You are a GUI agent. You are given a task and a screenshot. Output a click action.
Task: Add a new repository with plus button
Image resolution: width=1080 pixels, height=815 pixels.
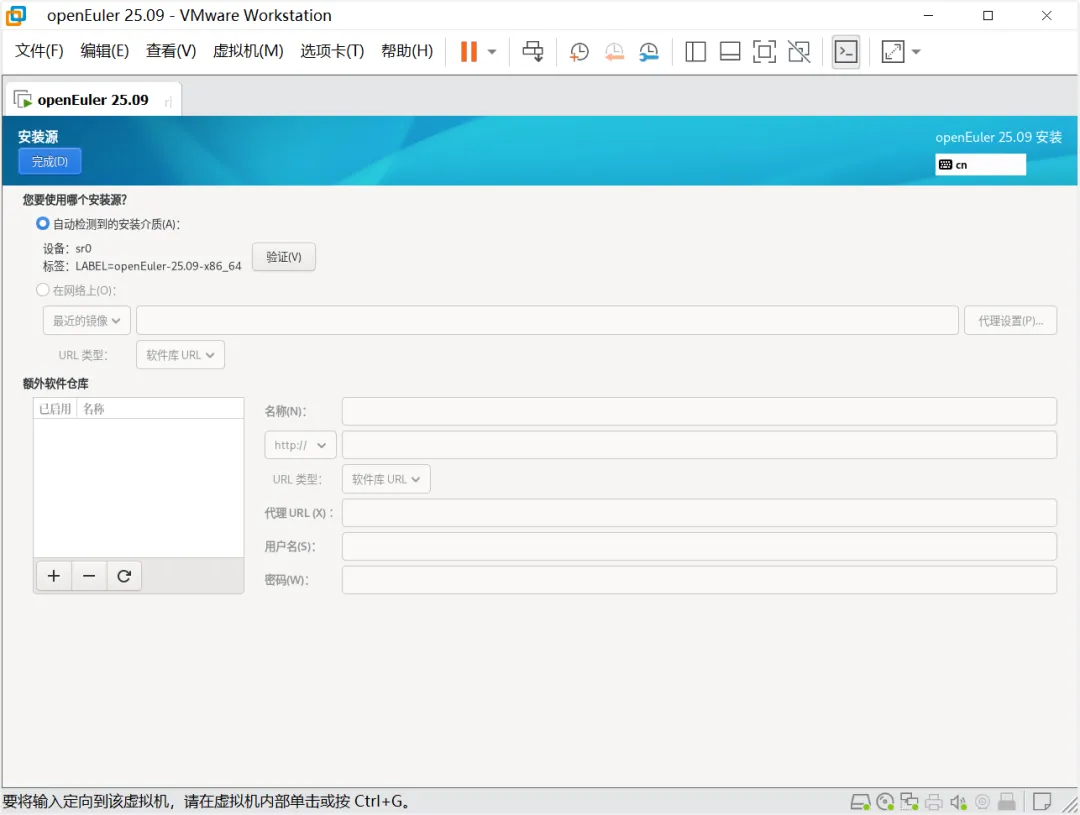pos(54,576)
